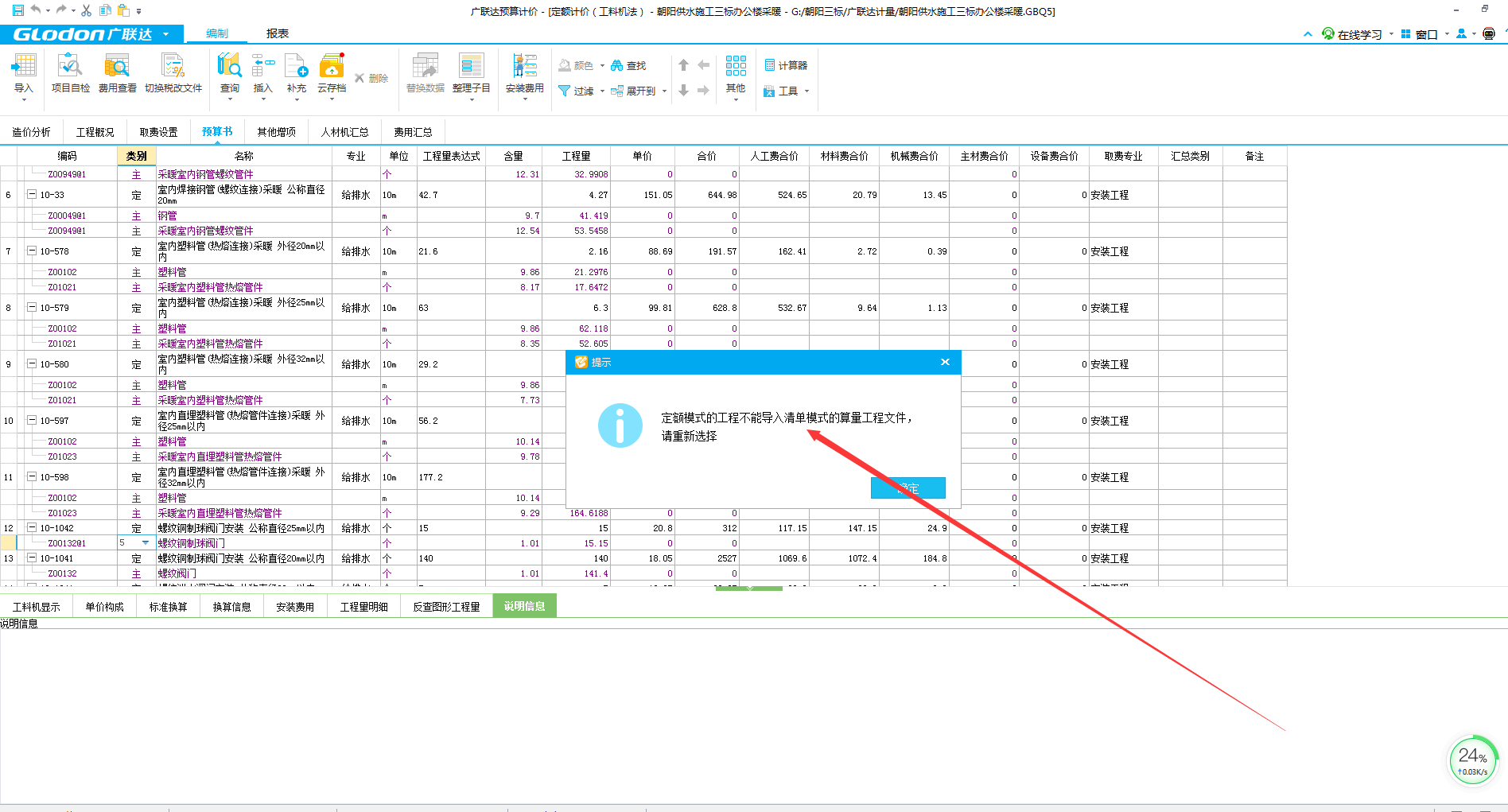Click the 24% network speed floating widget
Viewport: 1508px width, 812px height.
(x=1473, y=760)
